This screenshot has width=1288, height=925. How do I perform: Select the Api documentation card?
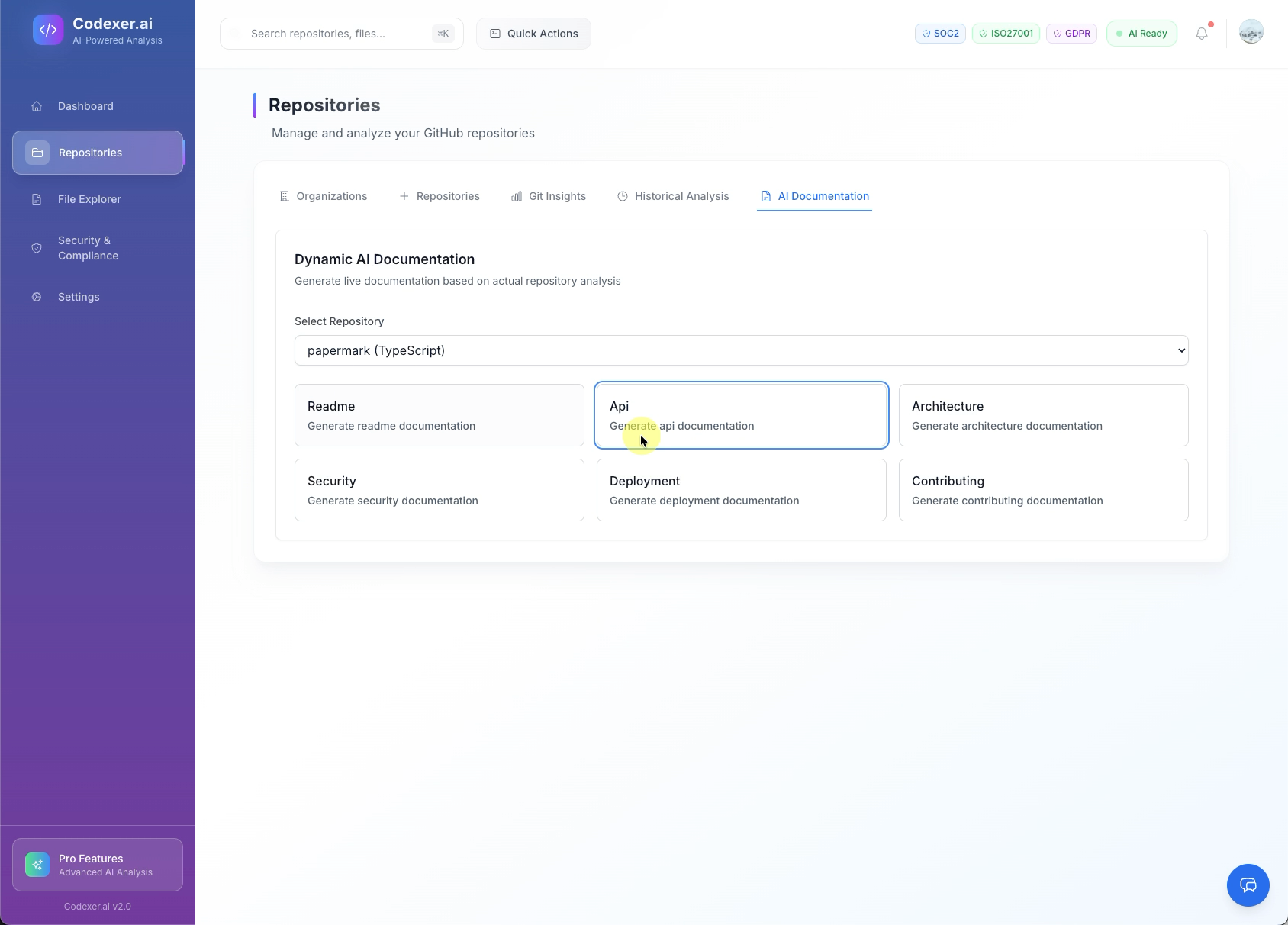(x=740, y=414)
